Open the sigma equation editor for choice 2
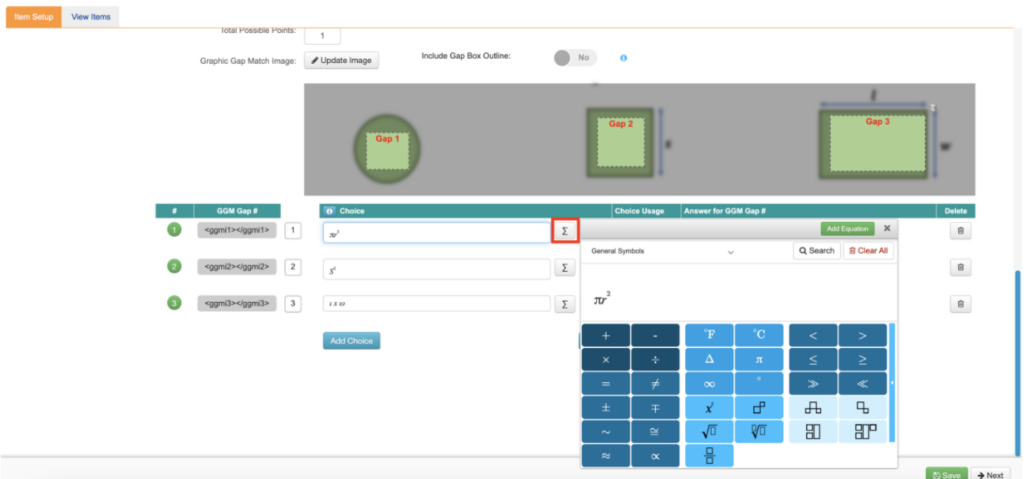Image resolution: width=1024 pixels, height=479 pixels. 564,268
